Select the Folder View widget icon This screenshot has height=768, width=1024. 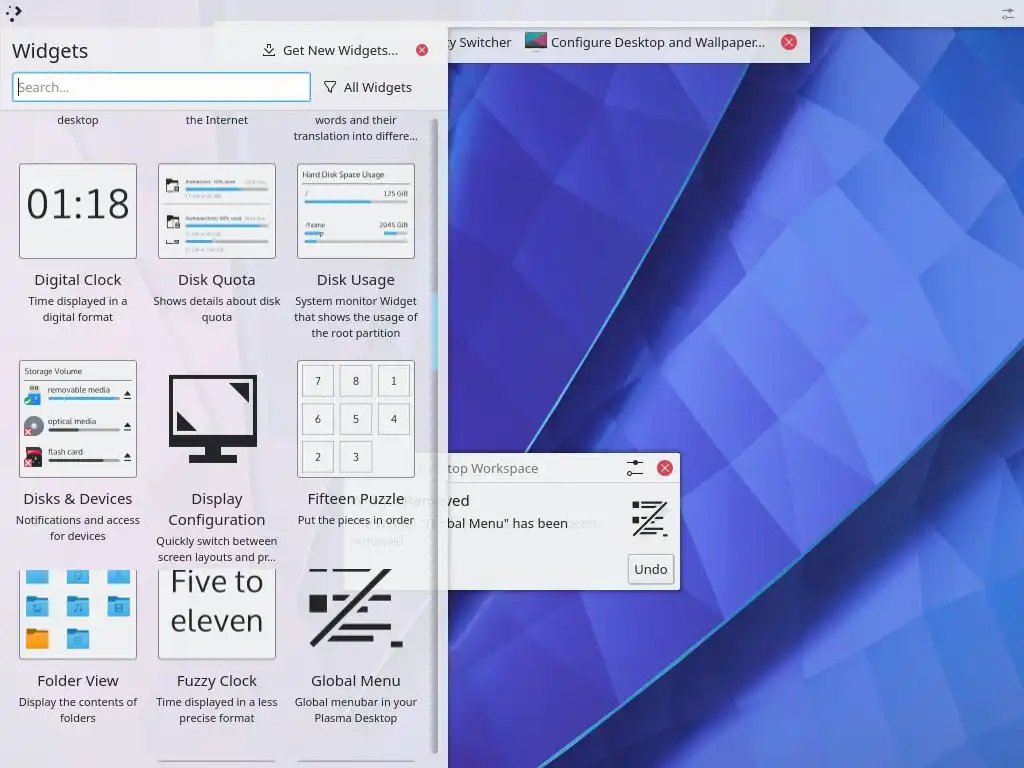coord(78,614)
